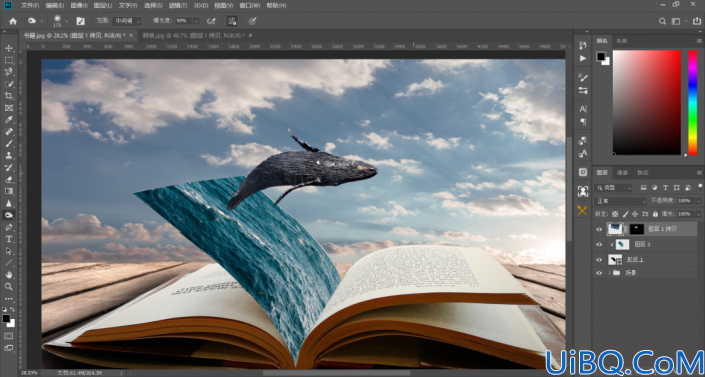Enable airbrush mode in the options bar
705x377 pixels.
click(211, 21)
